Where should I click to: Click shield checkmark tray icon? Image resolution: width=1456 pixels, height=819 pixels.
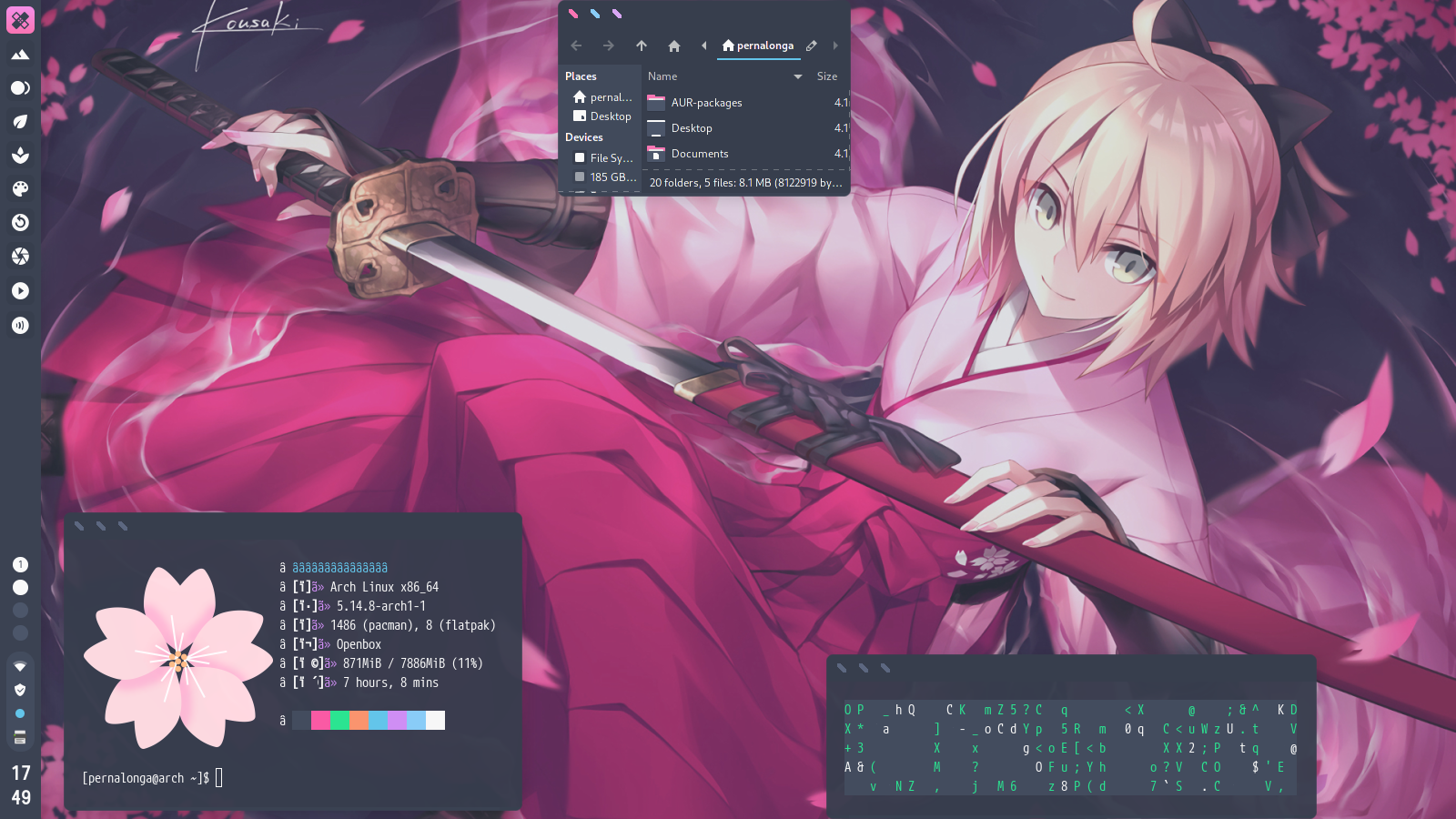click(20, 690)
